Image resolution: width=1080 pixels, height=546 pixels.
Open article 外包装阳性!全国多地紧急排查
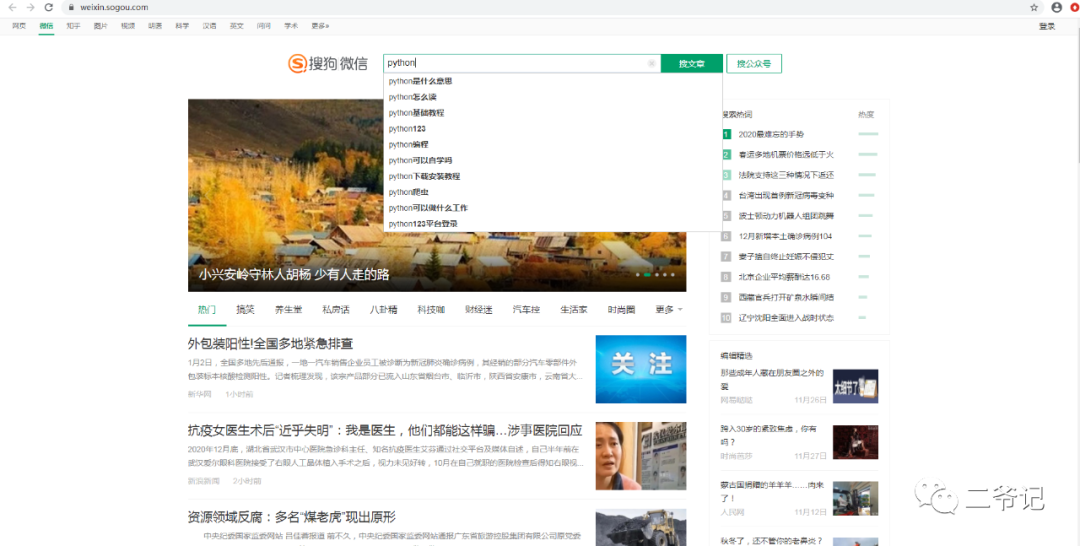pyautogui.click(x=270, y=344)
